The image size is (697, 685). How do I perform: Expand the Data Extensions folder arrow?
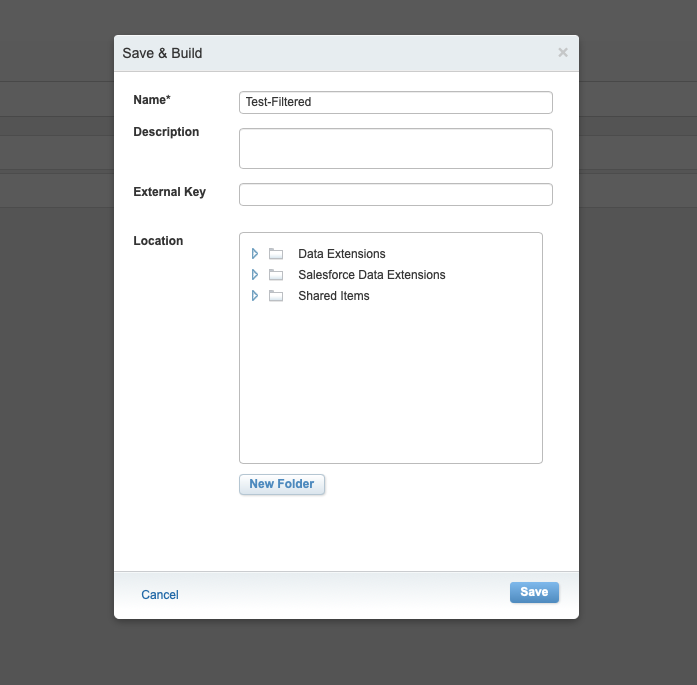[255, 254]
